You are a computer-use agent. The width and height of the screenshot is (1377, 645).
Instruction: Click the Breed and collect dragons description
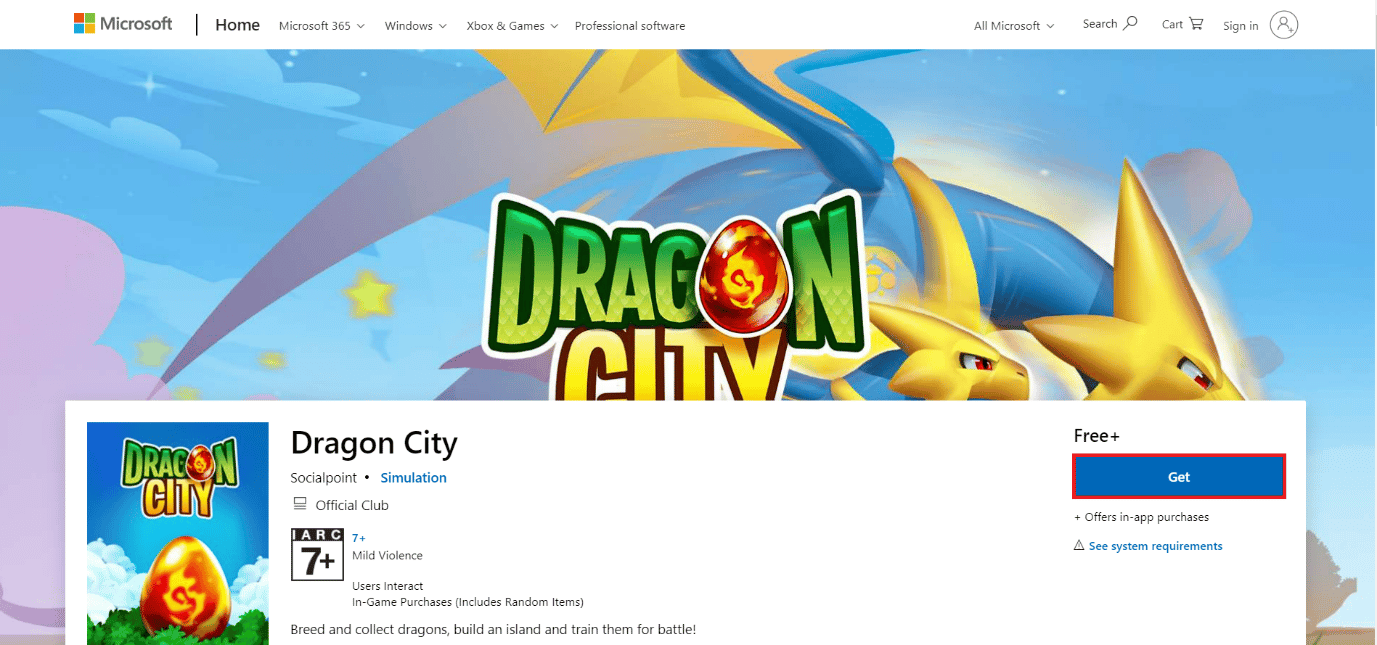493,629
